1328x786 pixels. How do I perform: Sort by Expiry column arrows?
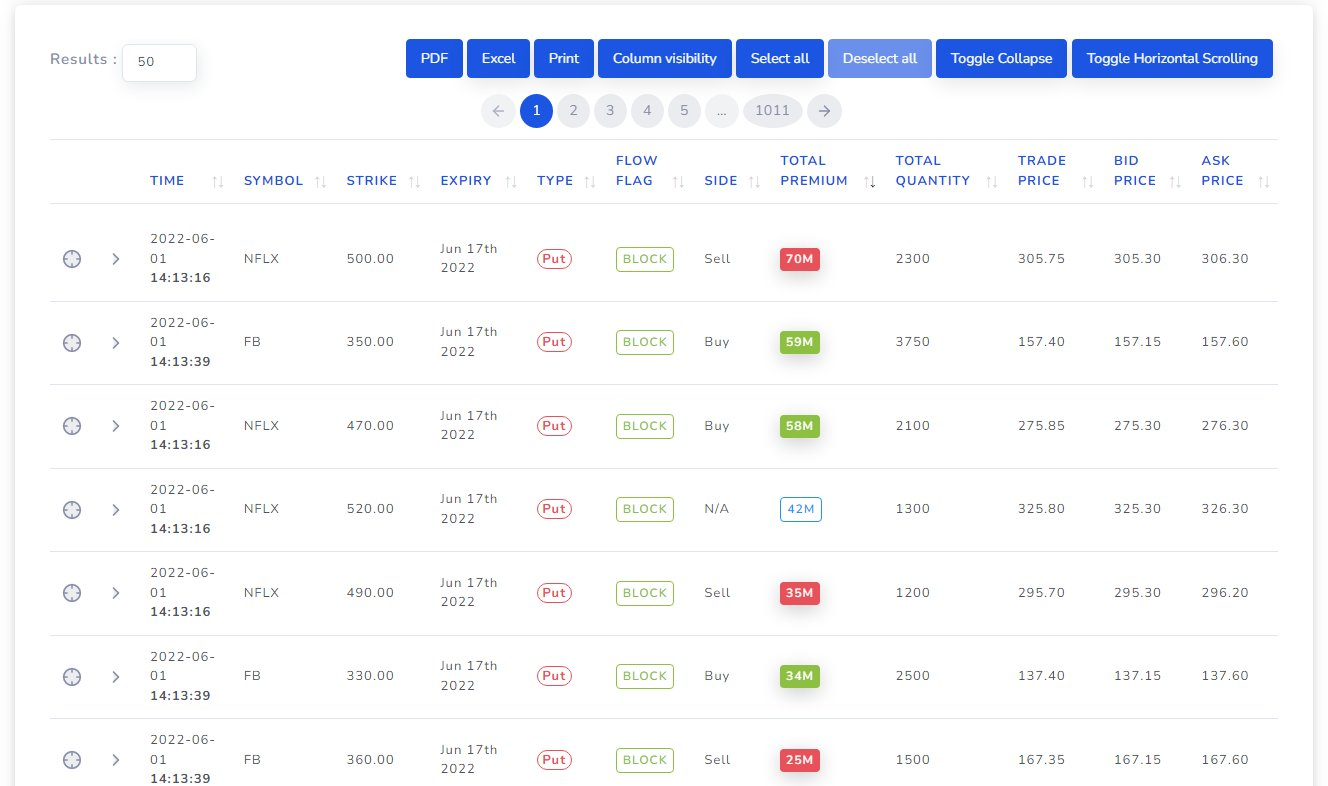(x=510, y=182)
